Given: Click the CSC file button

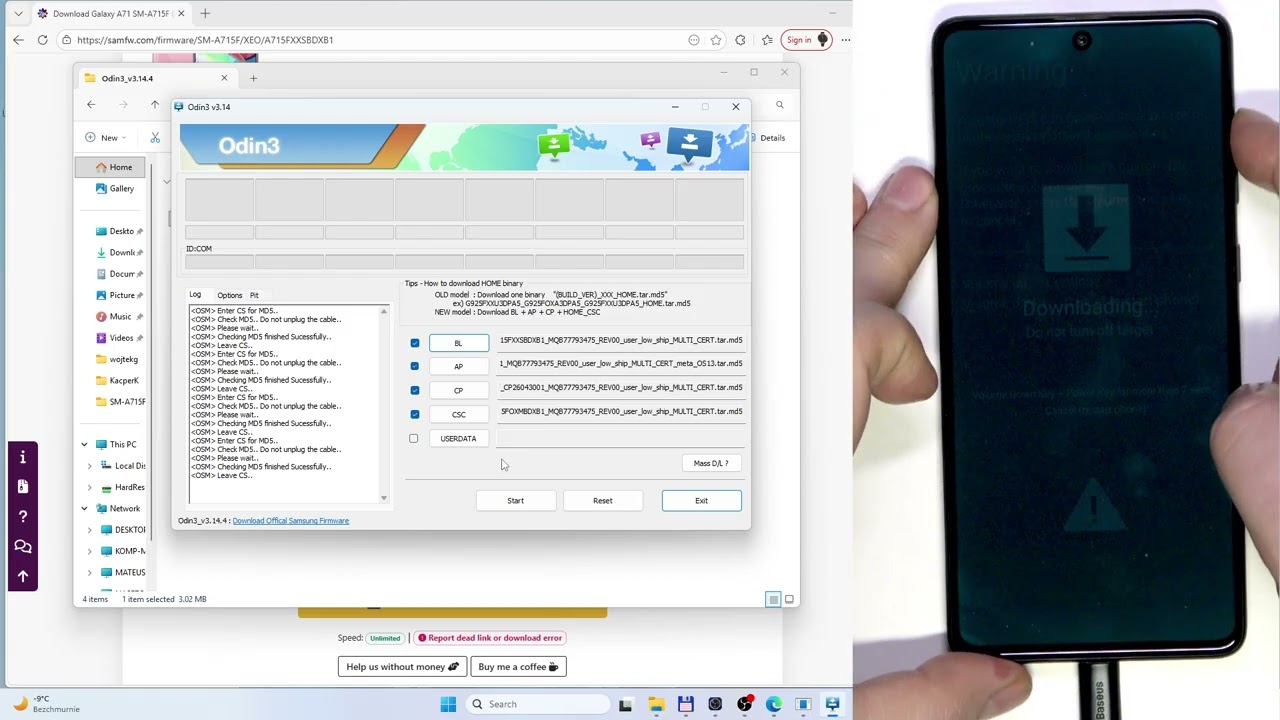Looking at the screenshot, I should coord(459,414).
